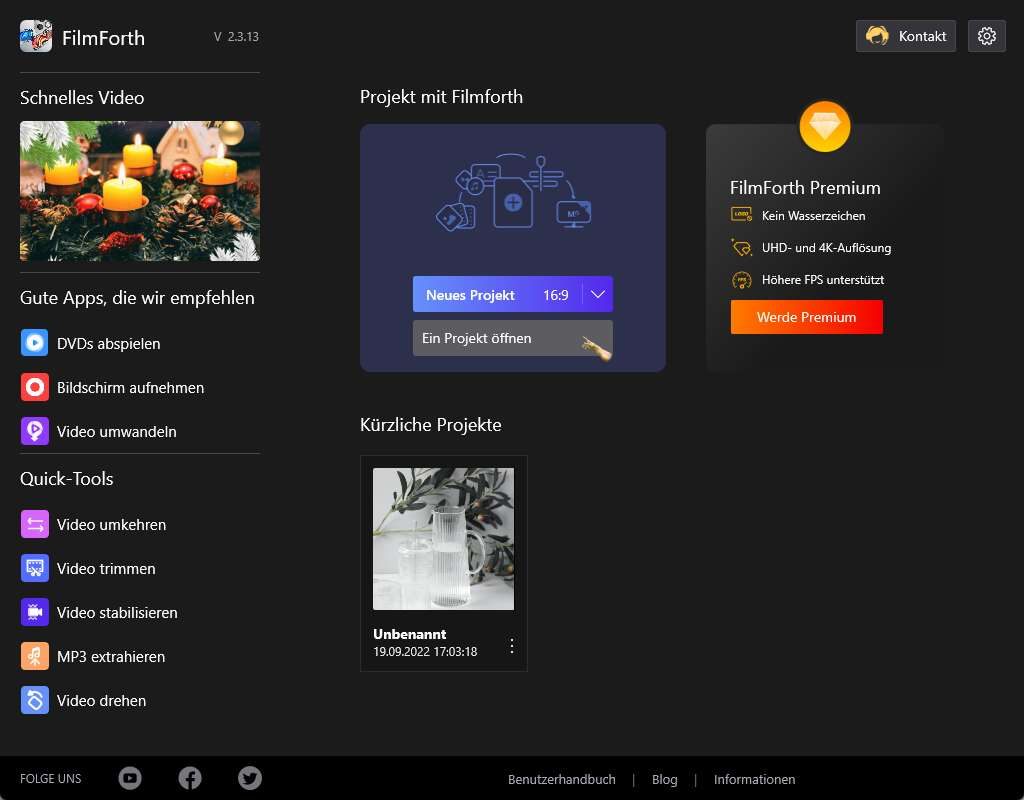Click the Schnelles Video heading
Screen dimensions: 1024x800
tap(82, 97)
